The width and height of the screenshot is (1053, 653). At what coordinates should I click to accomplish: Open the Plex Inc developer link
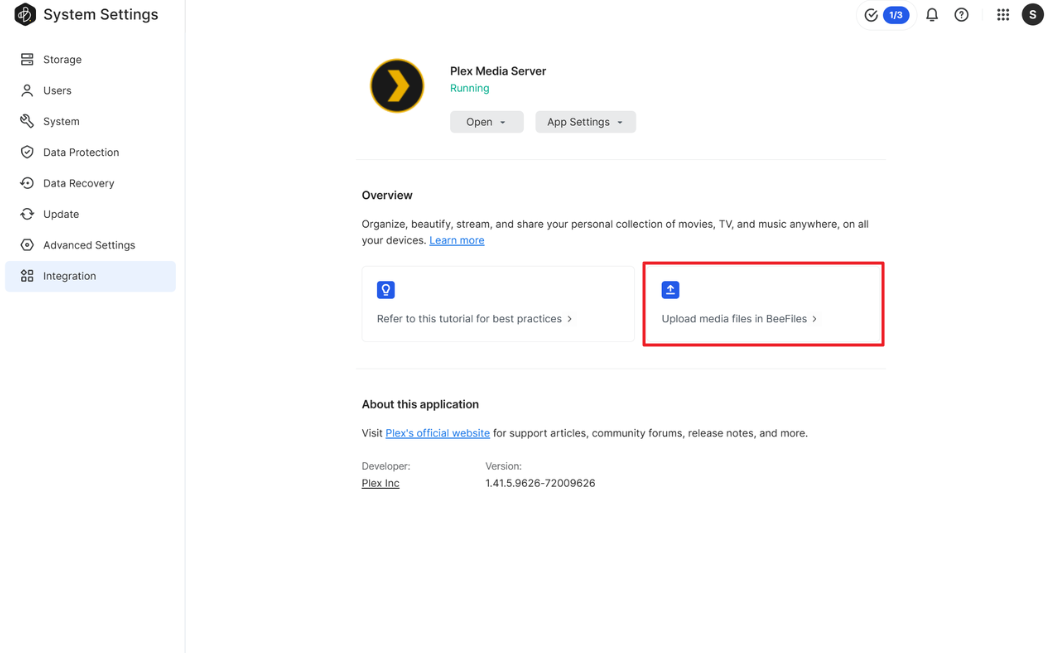pos(380,483)
